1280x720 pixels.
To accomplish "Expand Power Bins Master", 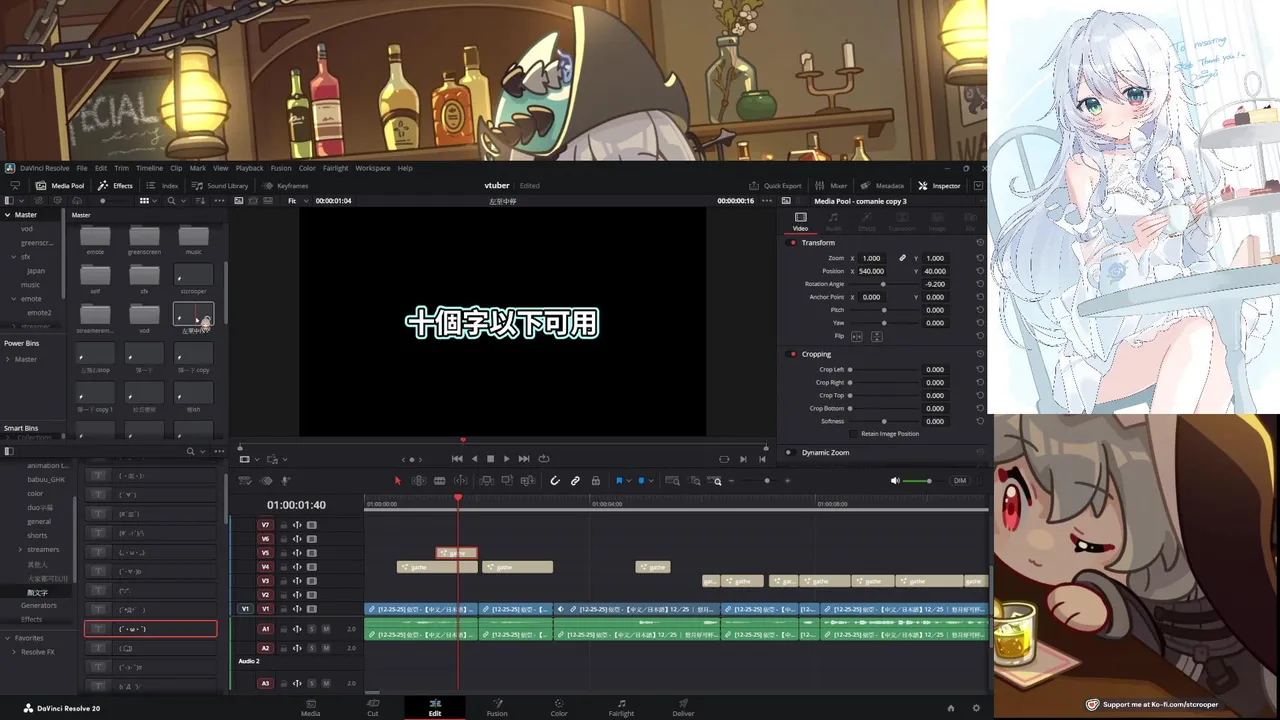I will (x=8, y=359).
